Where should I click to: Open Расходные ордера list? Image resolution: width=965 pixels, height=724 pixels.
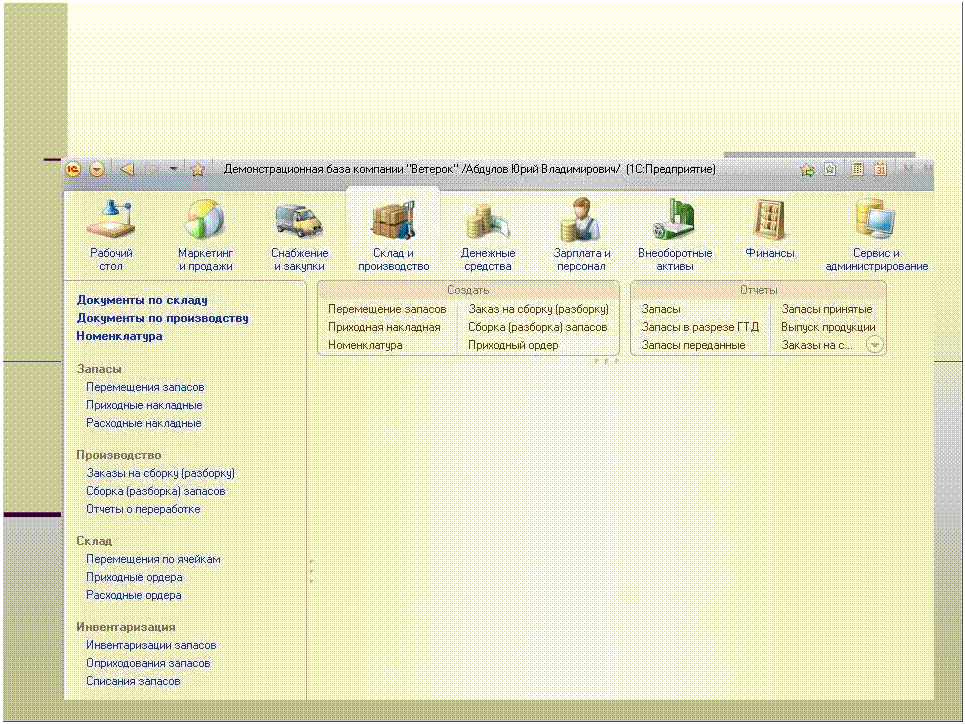coord(134,595)
